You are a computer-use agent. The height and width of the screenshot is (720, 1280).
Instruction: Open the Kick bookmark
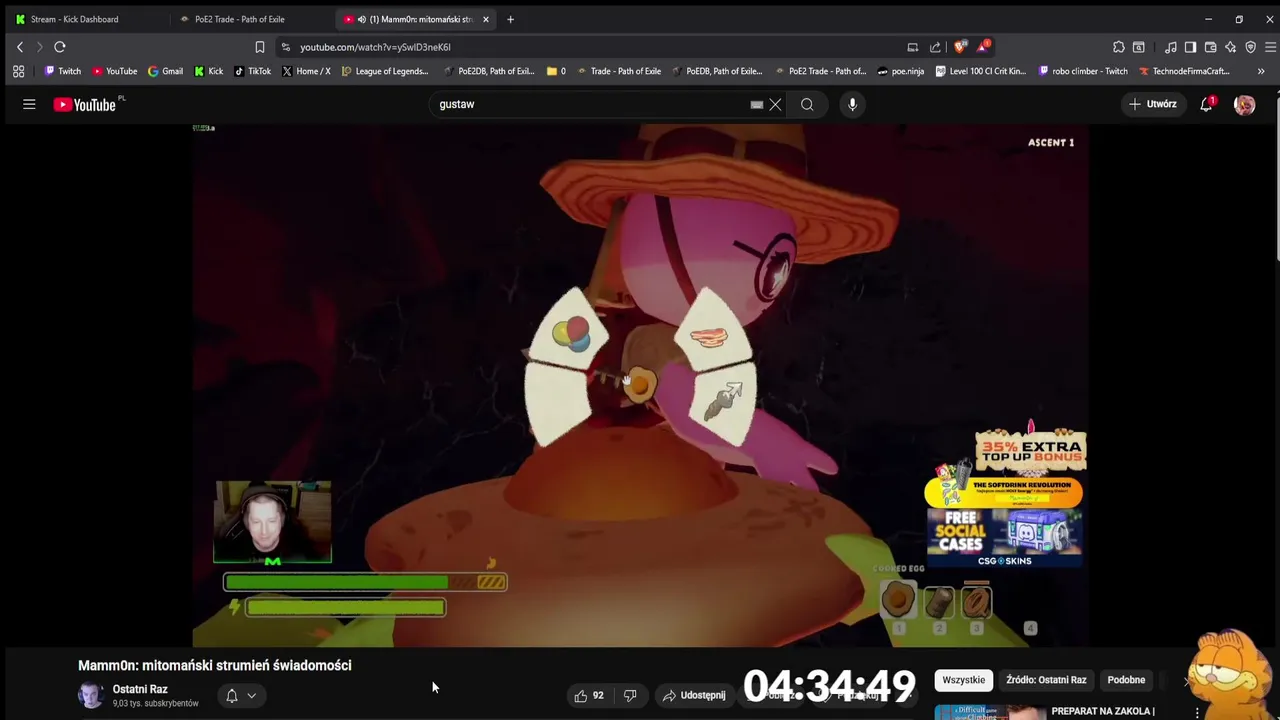tap(208, 71)
